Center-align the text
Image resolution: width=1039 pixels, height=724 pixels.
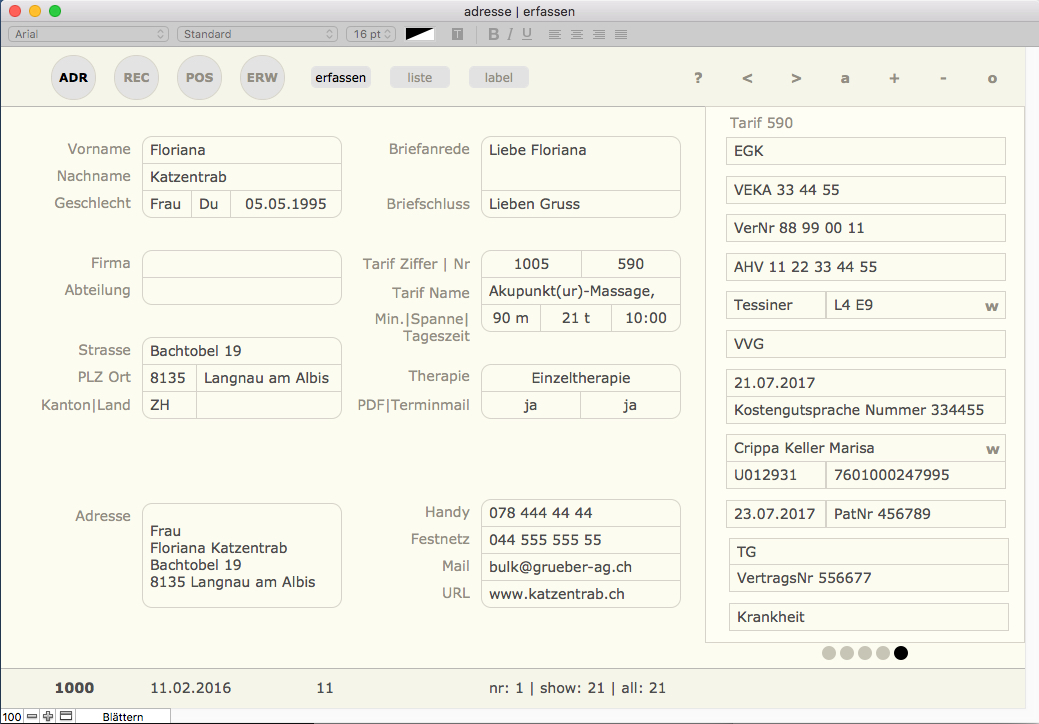pyautogui.click(x=577, y=34)
